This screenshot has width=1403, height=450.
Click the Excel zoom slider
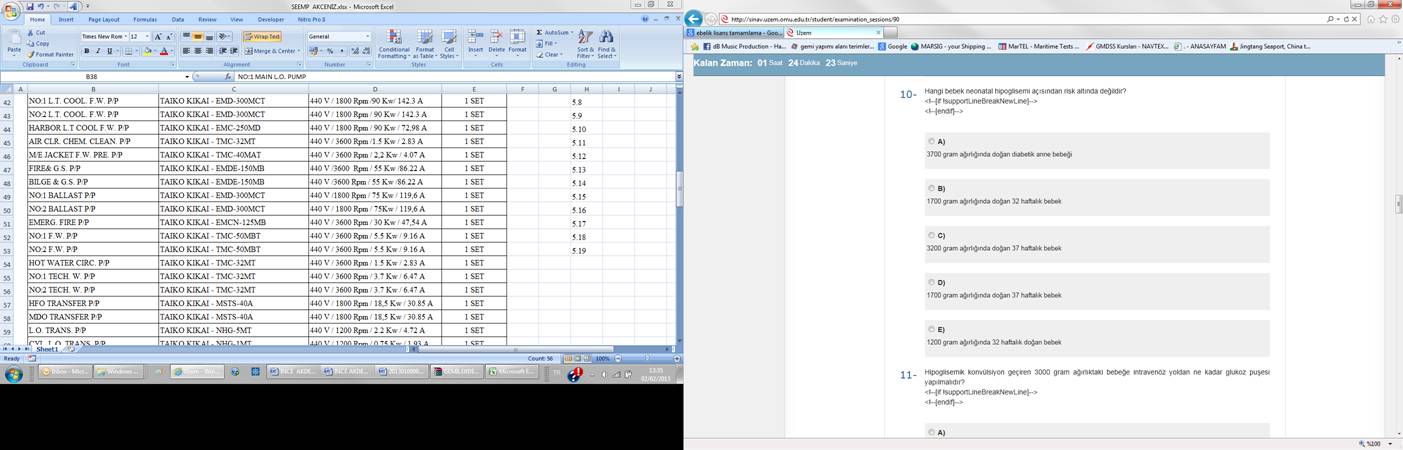point(645,358)
